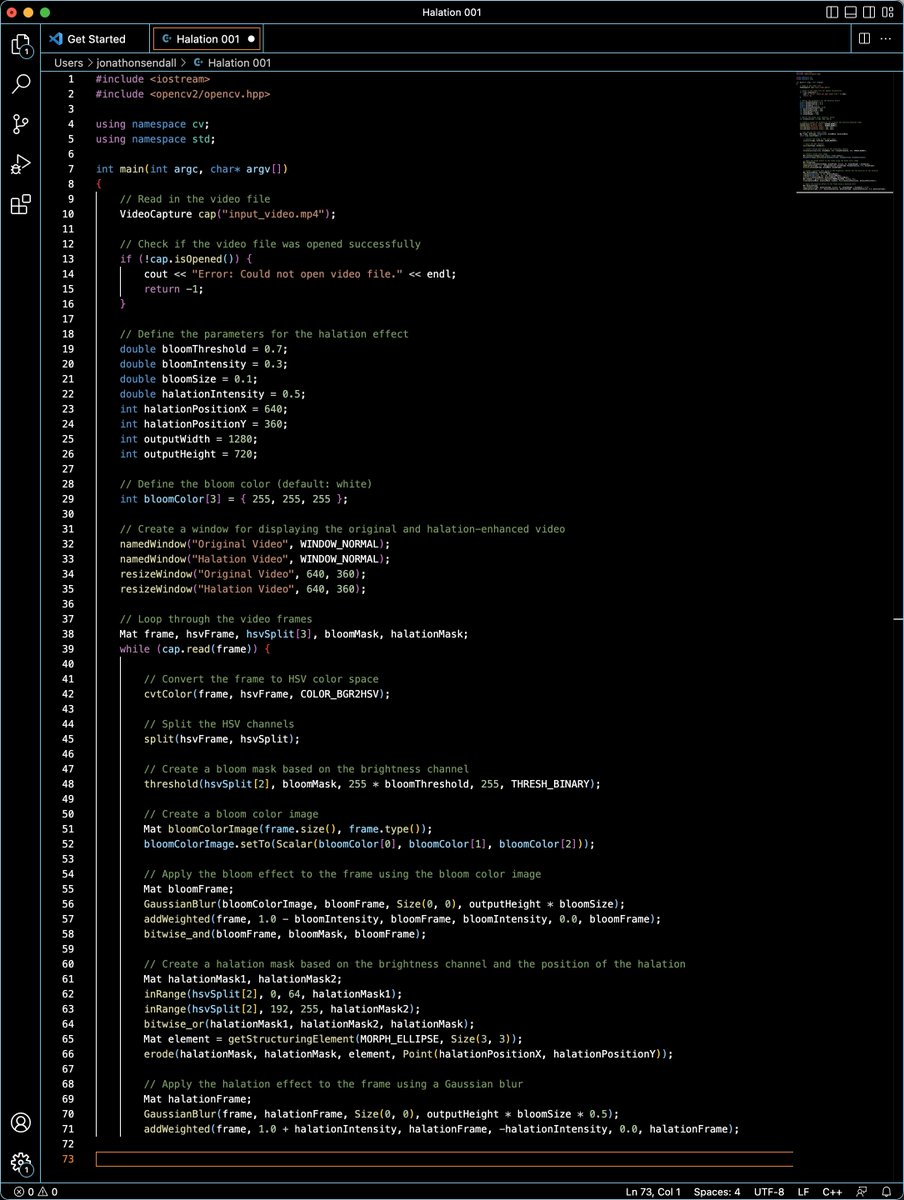Viewport: 904px width, 1200px height.
Task: Open the Manage gear icon
Action: [x=20, y=1163]
